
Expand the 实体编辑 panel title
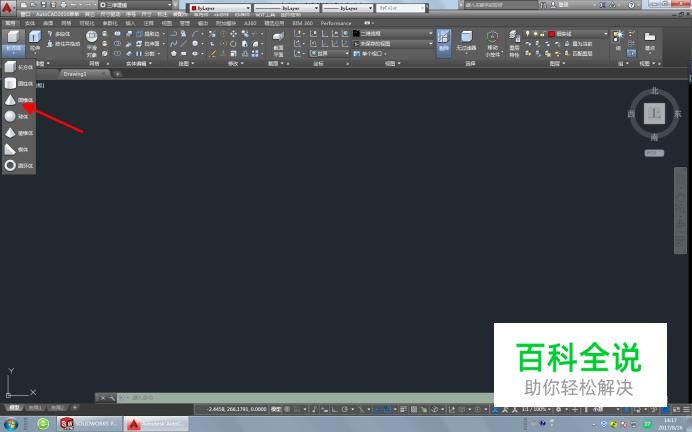pyautogui.click(x=139, y=64)
